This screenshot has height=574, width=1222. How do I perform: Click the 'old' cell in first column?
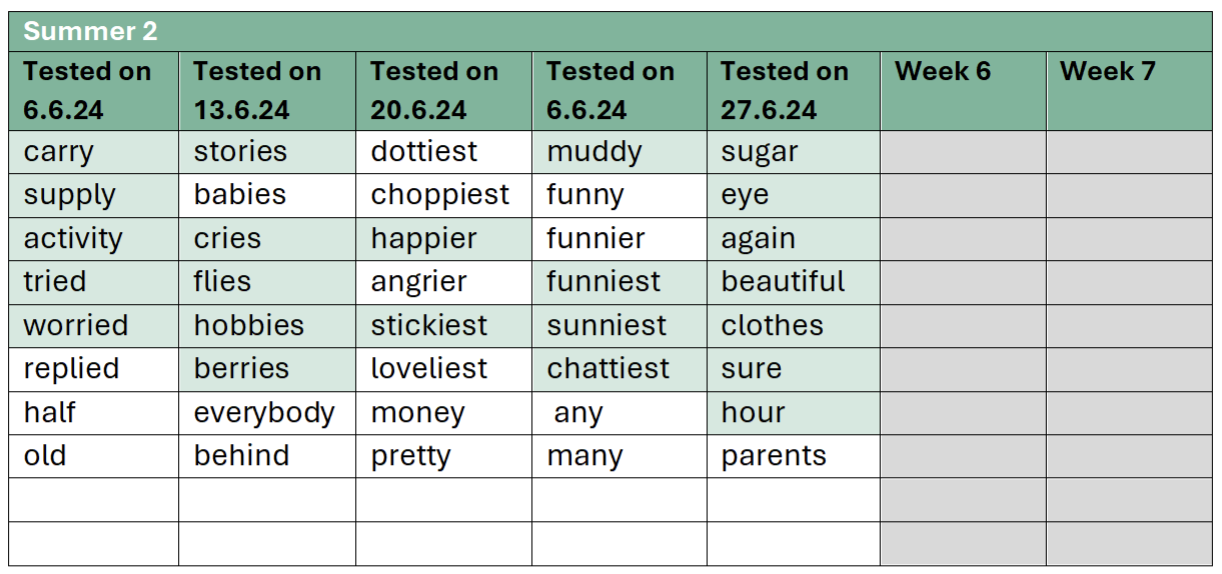[94, 456]
